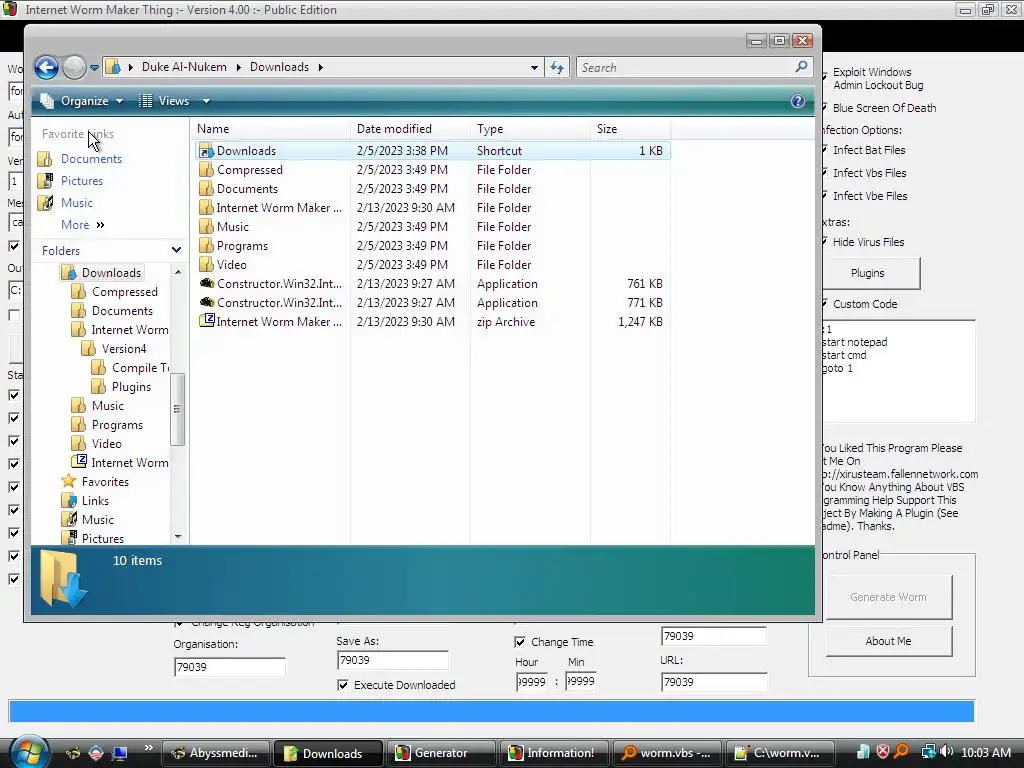
Task: Click the Organisation input field
Action: point(229,667)
